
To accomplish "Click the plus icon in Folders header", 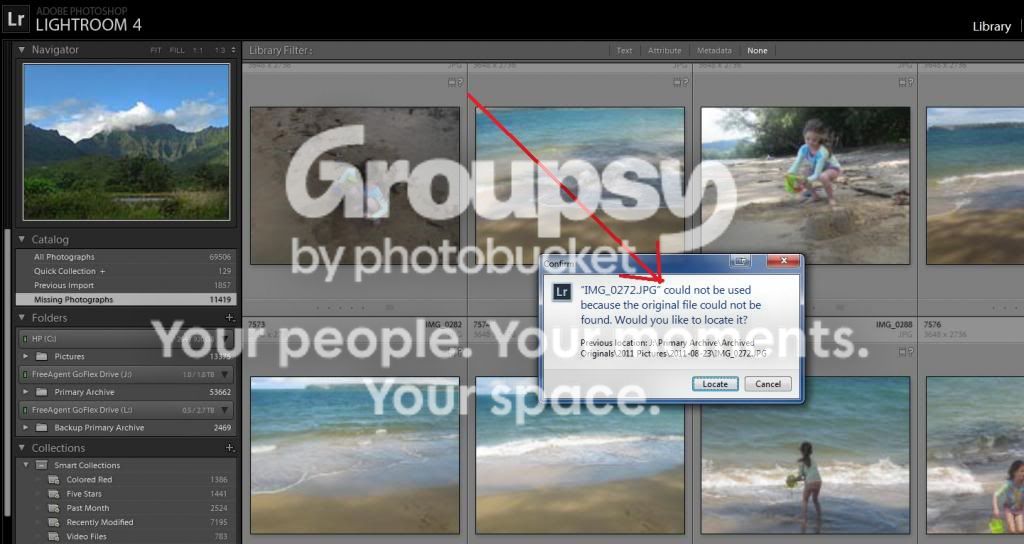I will (229, 318).
